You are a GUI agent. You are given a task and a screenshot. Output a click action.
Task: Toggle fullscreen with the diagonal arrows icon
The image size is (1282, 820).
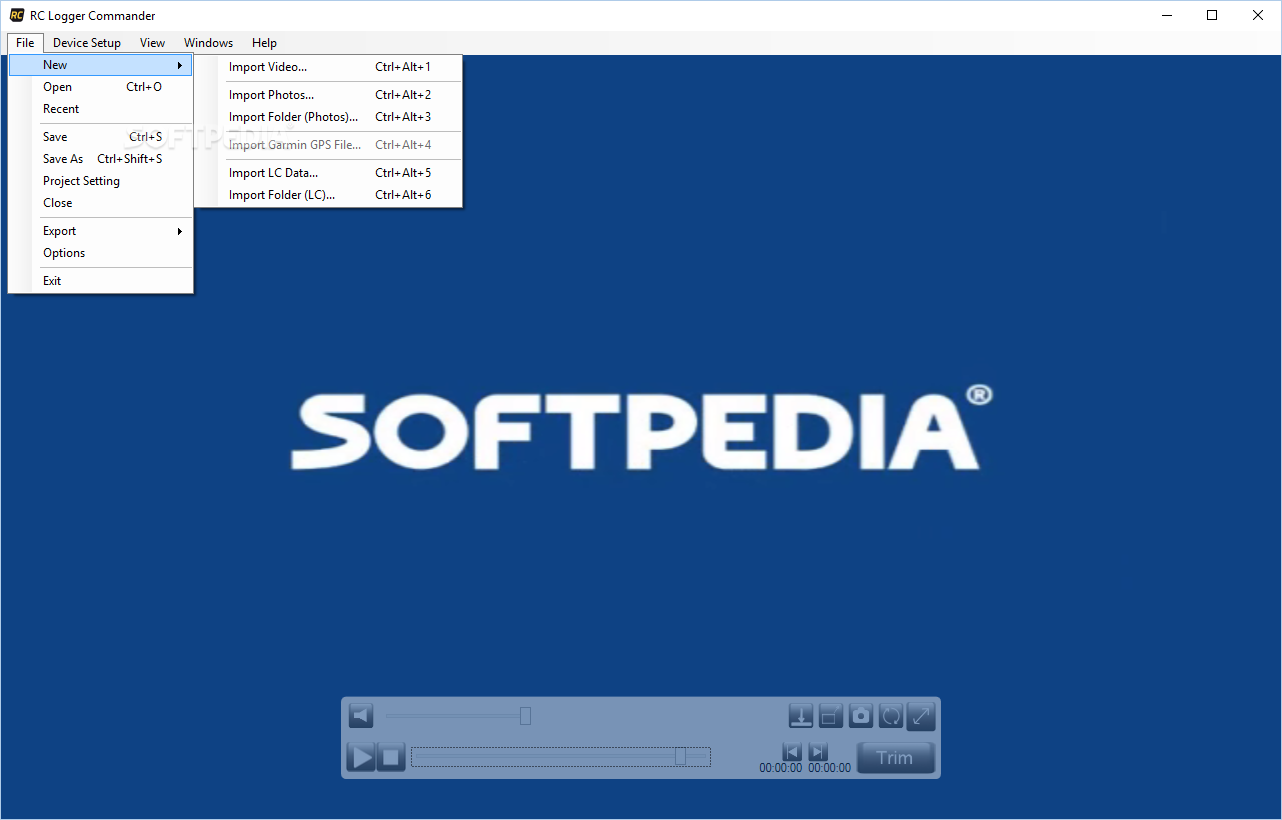coord(921,716)
